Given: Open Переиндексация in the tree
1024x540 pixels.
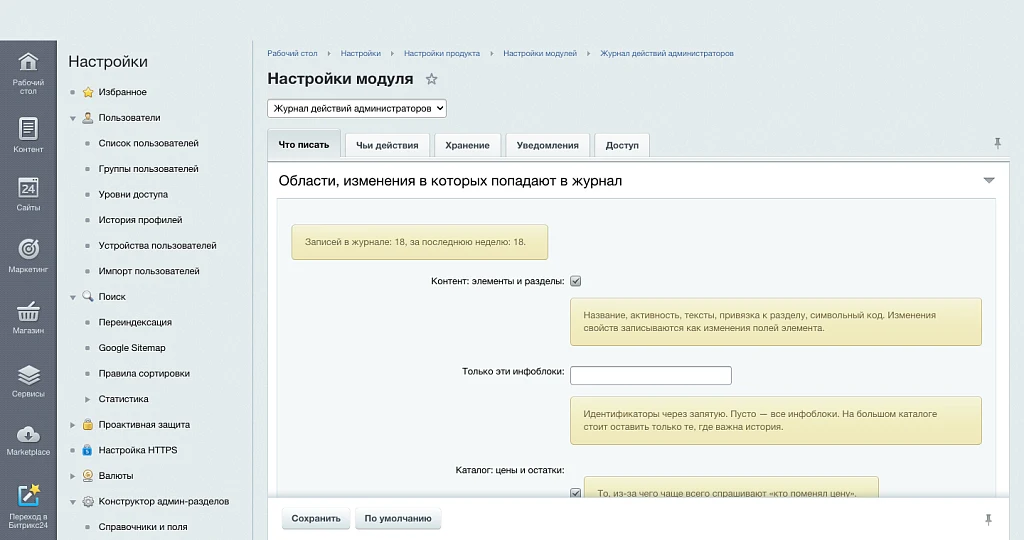Looking at the screenshot, I should (135, 322).
